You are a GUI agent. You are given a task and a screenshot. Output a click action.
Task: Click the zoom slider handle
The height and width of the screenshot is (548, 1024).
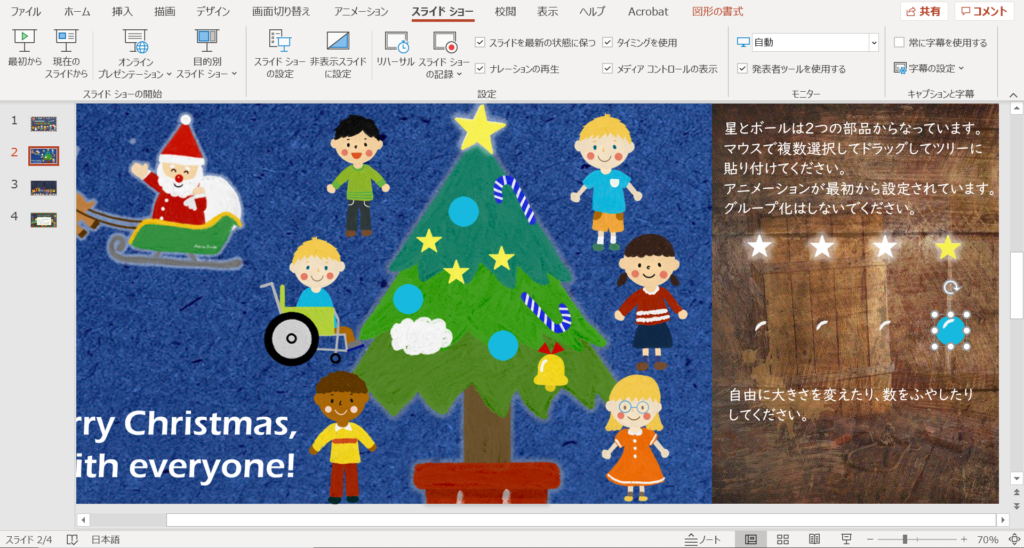pyautogui.click(x=904, y=540)
